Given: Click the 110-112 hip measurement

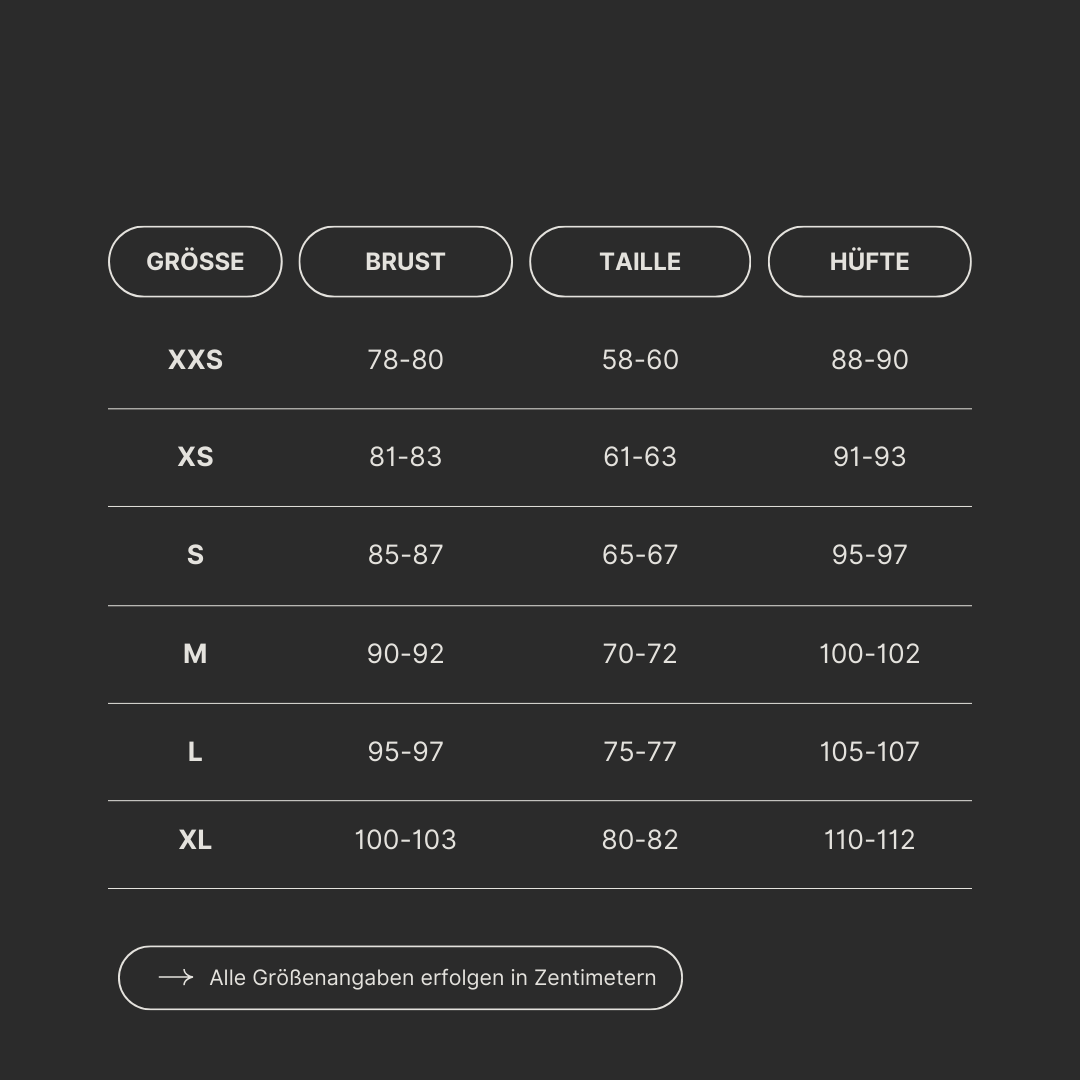Looking at the screenshot, I should [869, 840].
